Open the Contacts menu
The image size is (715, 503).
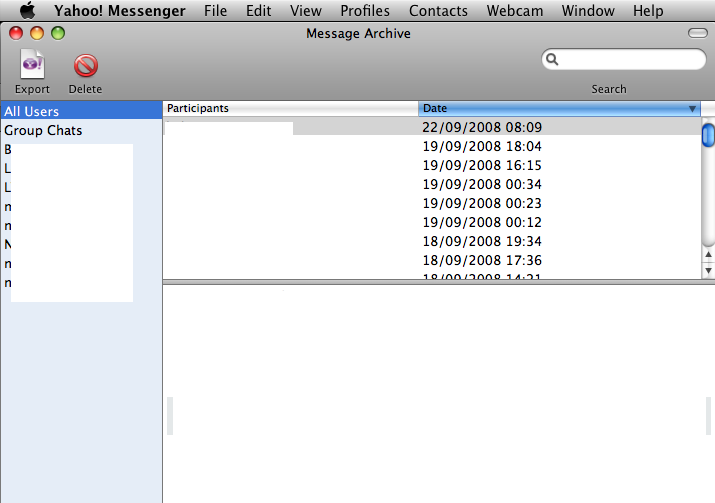(x=438, y=11)
